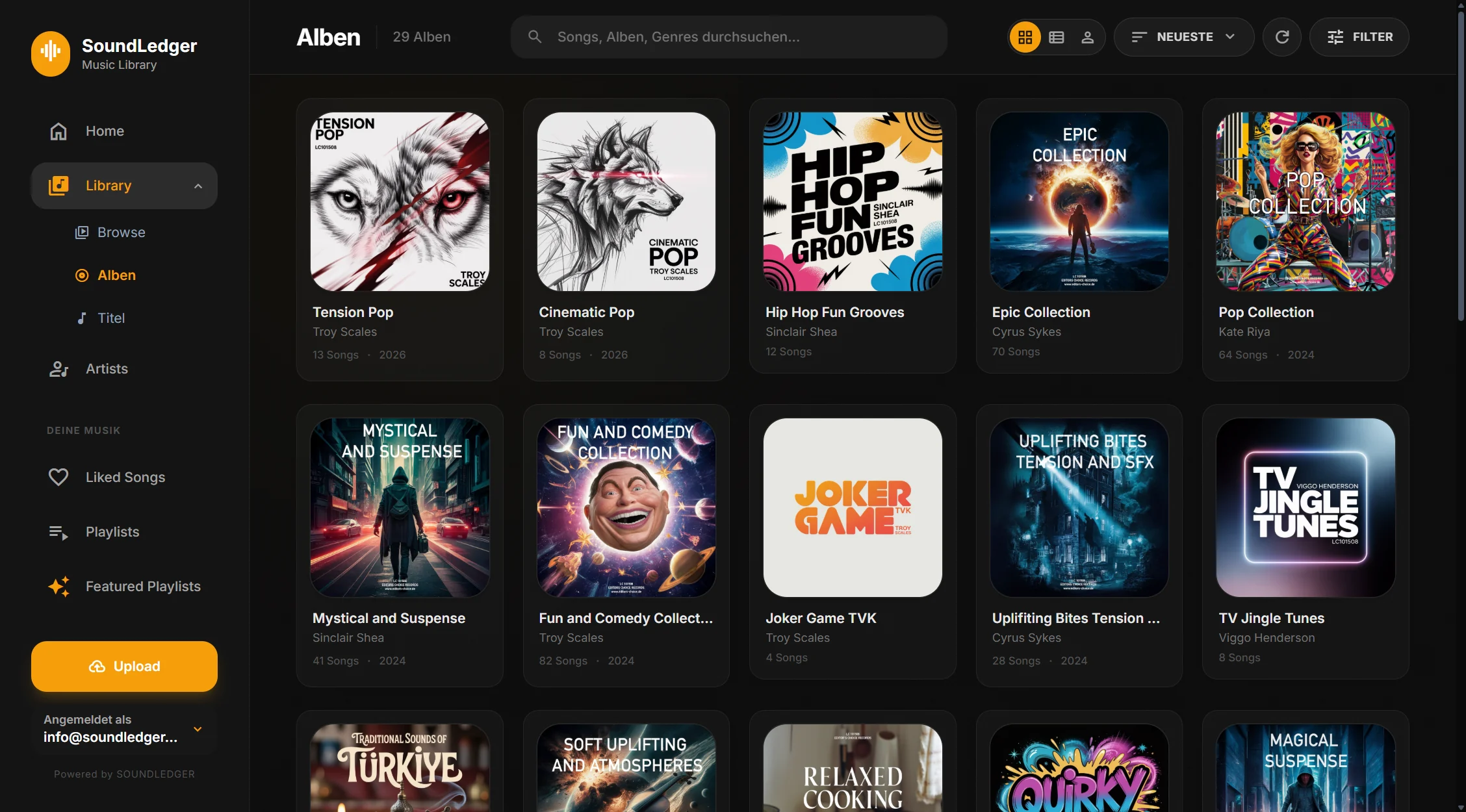
Task: Click the sort lines icon beside NEUESTE
Action: pos(1139,37)
